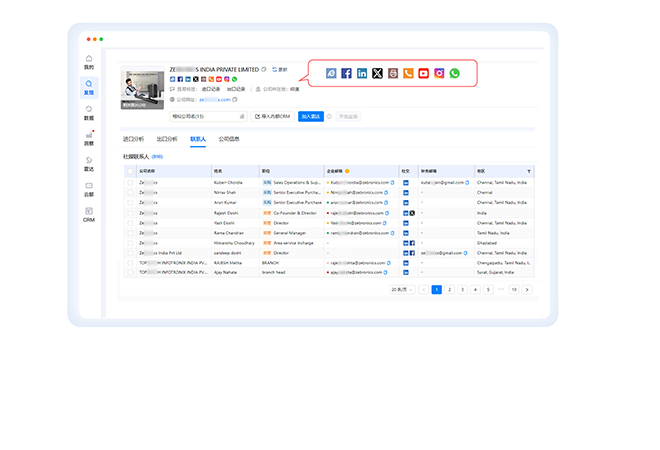
Task: Go to page 2 of contacts
Action: (x=450, y=290)
